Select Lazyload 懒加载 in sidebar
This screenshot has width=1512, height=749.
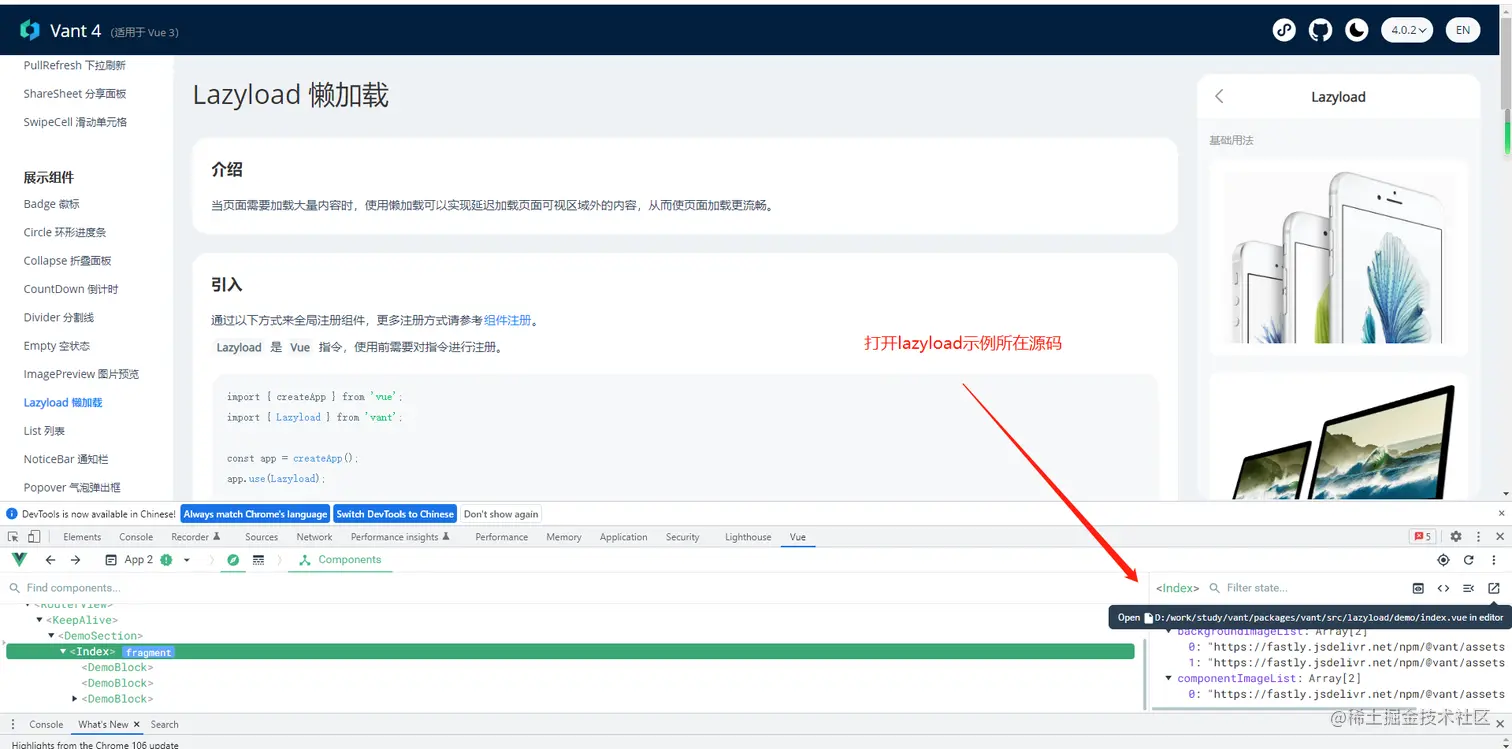pyautogui.click(x=63, y=402)
